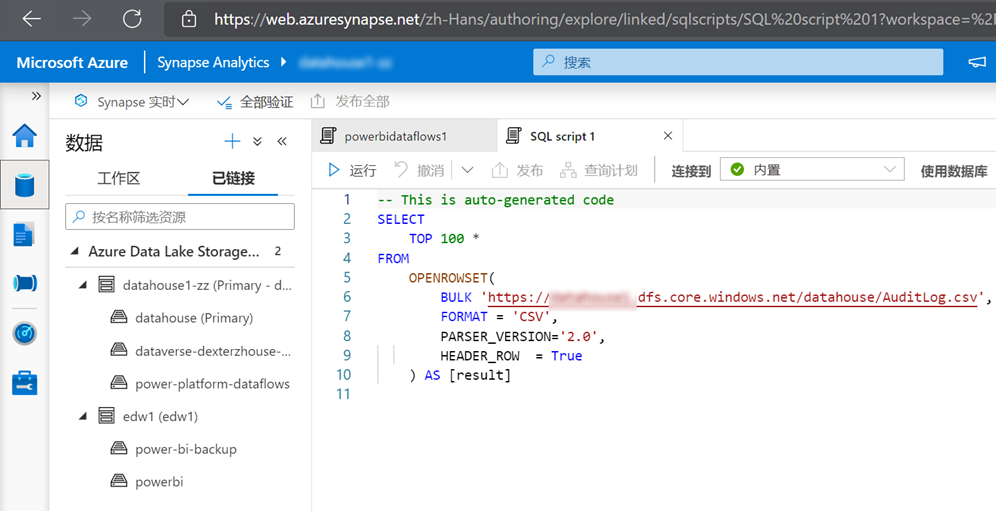Viewport: 996px width, 511px height.
Task: Click the site lock icon
Action: [x=189, y=19]
